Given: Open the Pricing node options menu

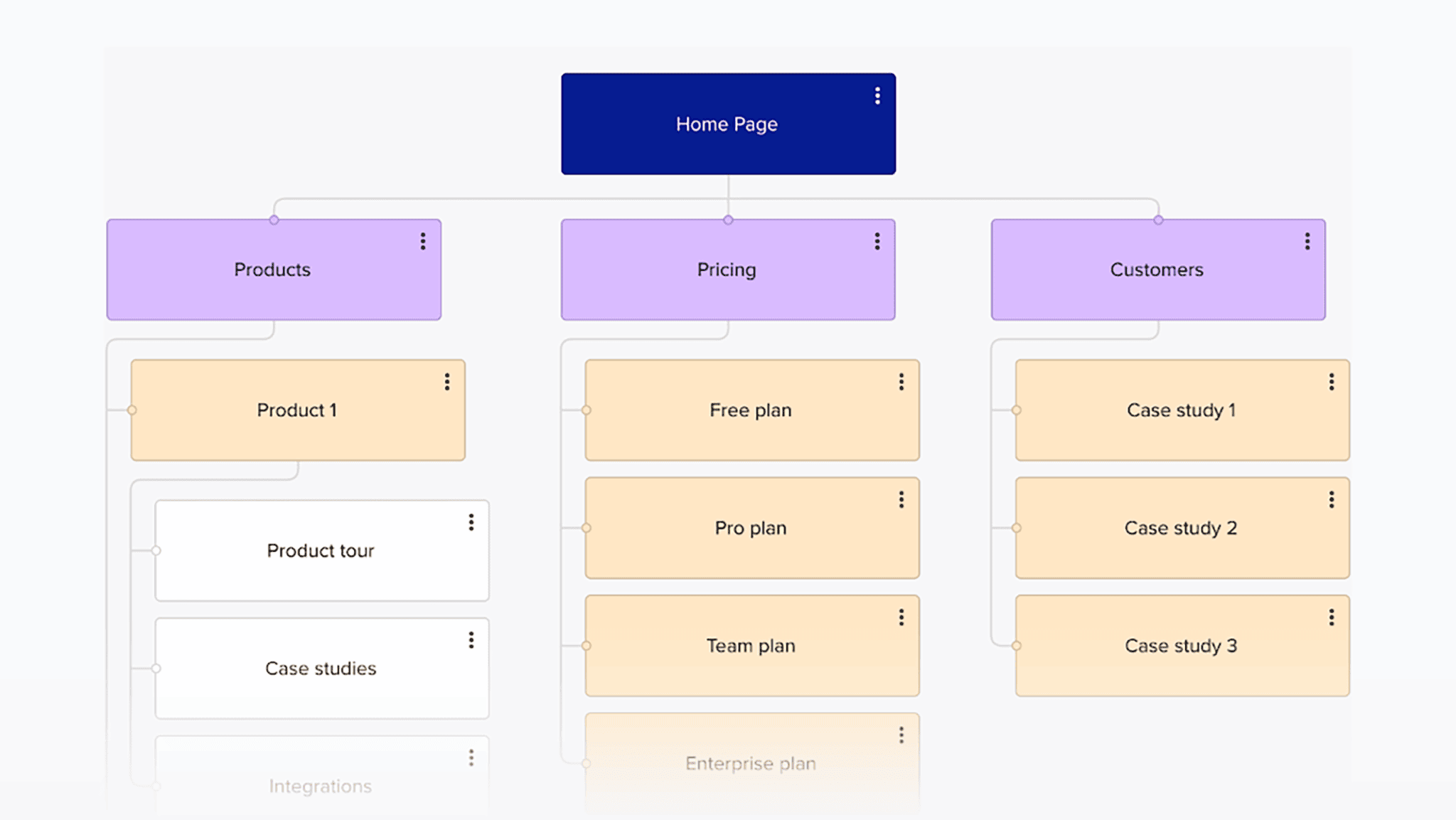Looking at the screenshot, I should [x=877, y=242].
